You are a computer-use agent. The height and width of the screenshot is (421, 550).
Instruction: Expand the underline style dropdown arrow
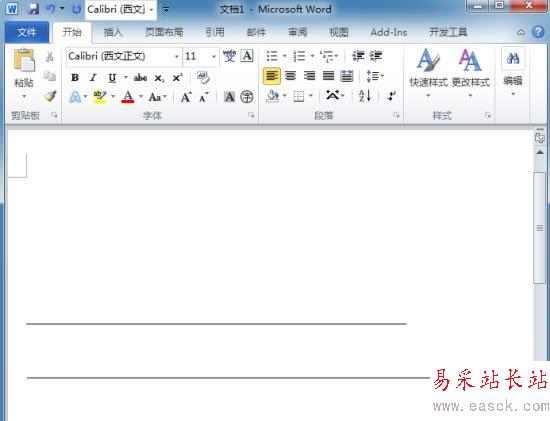(x=126, y=77)
